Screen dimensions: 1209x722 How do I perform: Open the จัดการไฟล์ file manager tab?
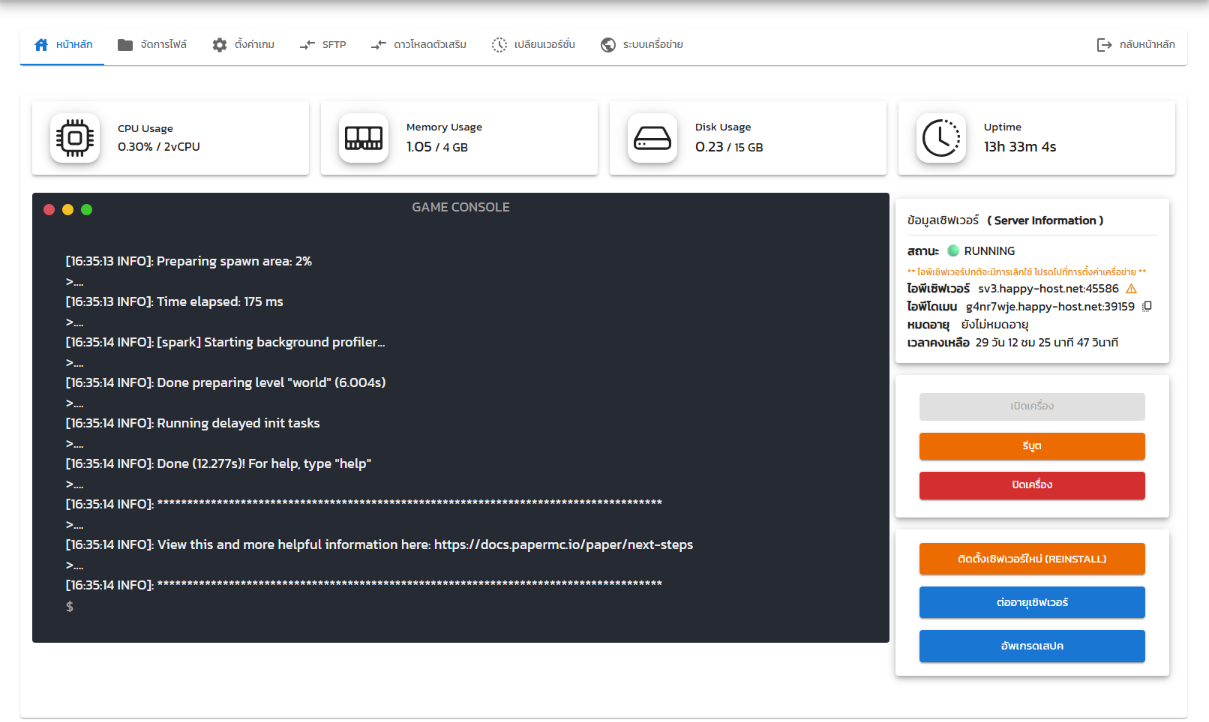coord(152,45)
